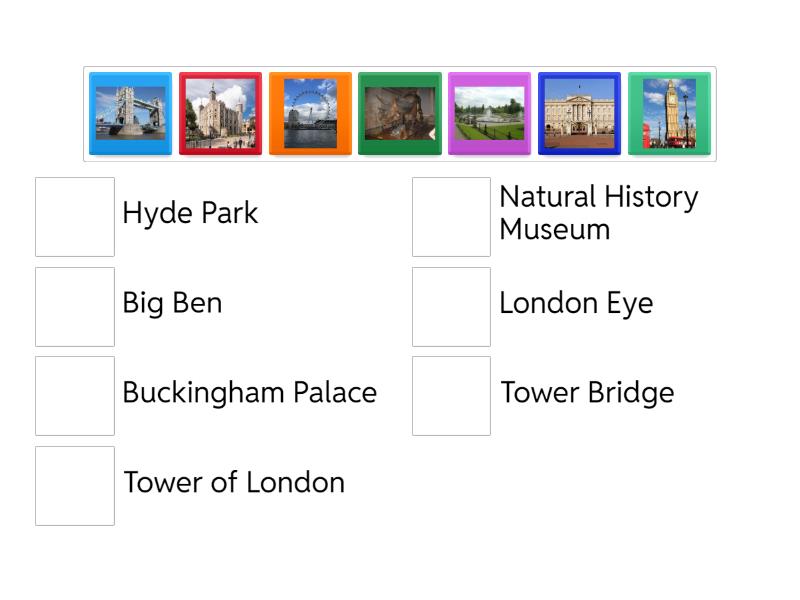
Task: Click the Natural History Museum label
Action: 599,213
